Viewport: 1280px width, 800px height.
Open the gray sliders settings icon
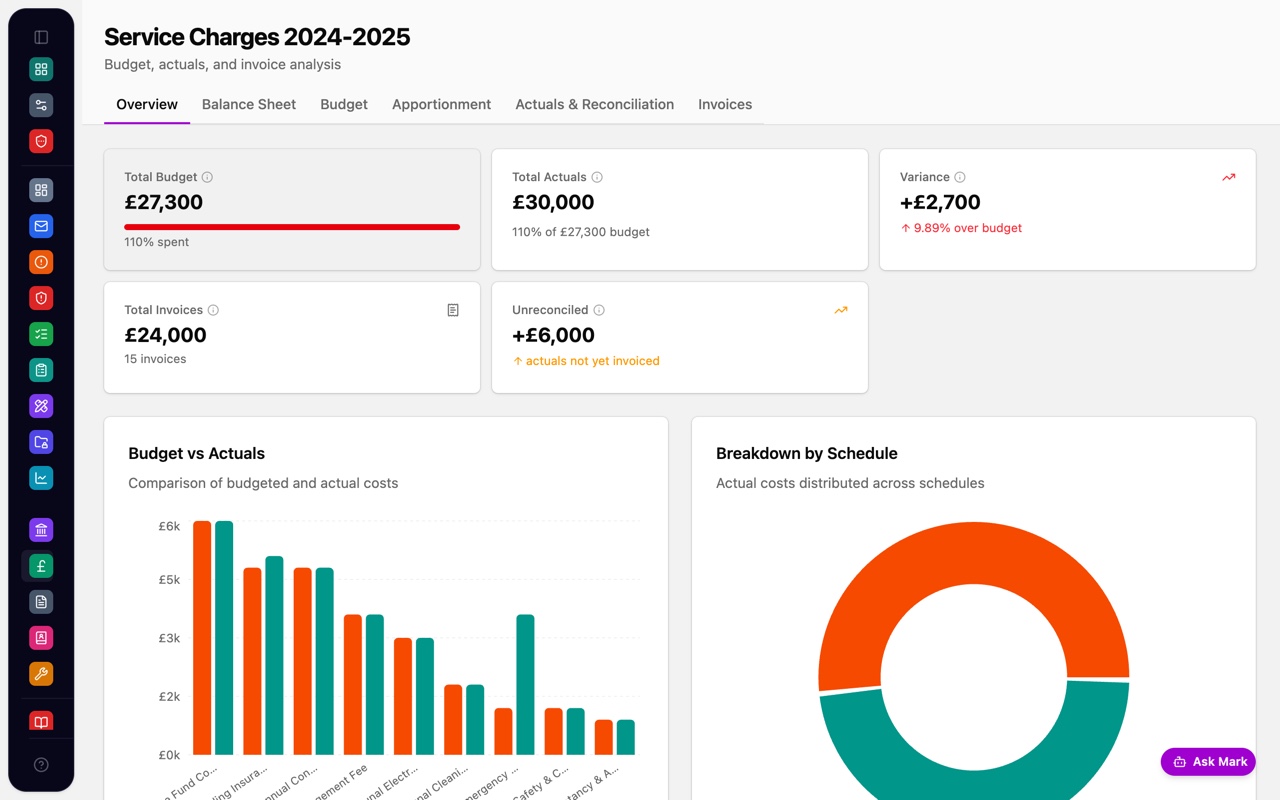41,105
